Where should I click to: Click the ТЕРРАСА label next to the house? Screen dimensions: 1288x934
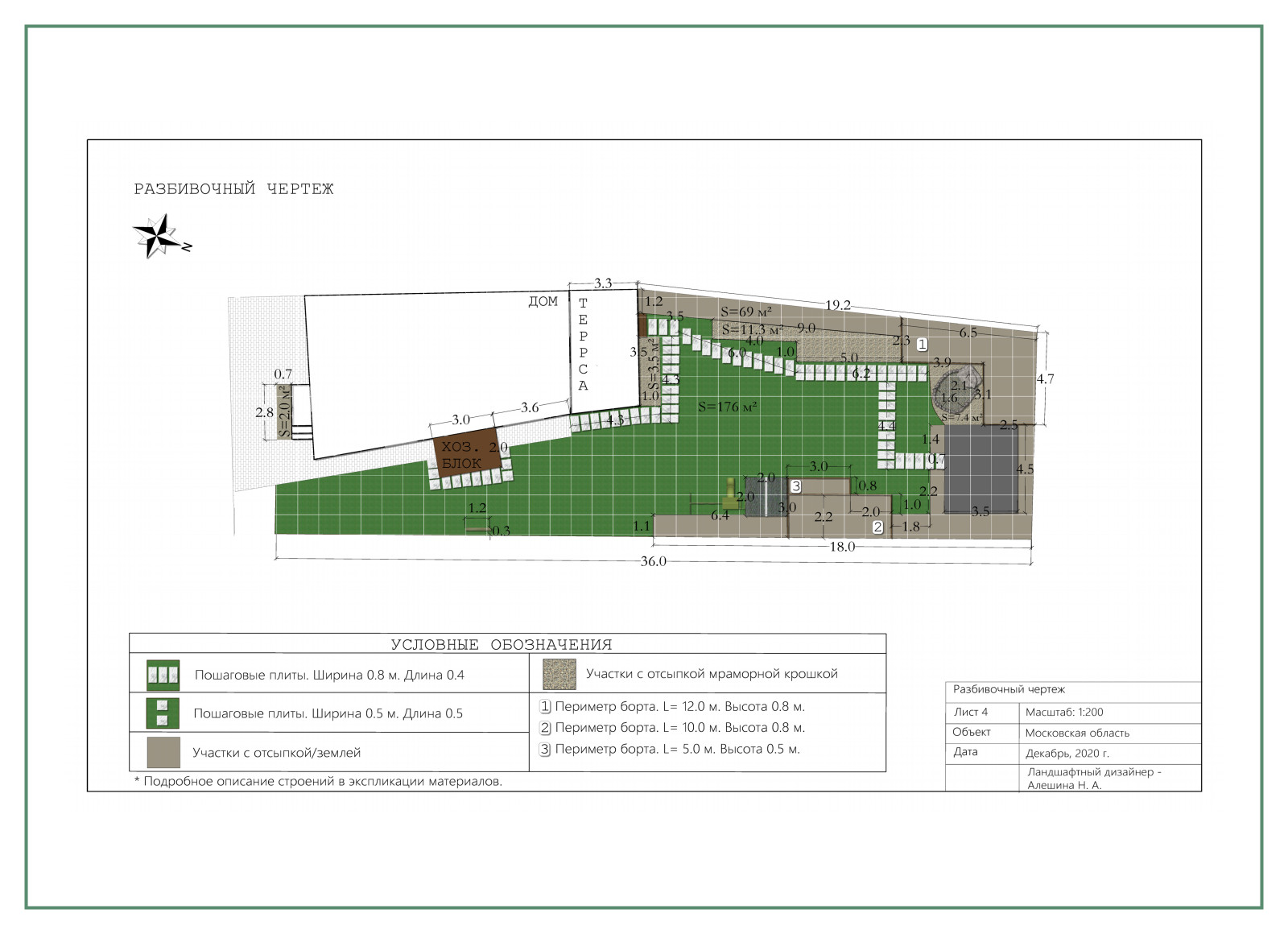point(583,344)
